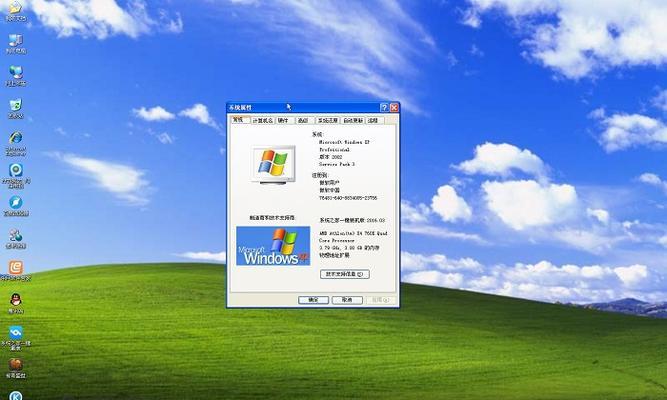Click the 'Professional' edition text
This screenshot has height=400, width=667.
pyautogui.click(x=334, y=150)
